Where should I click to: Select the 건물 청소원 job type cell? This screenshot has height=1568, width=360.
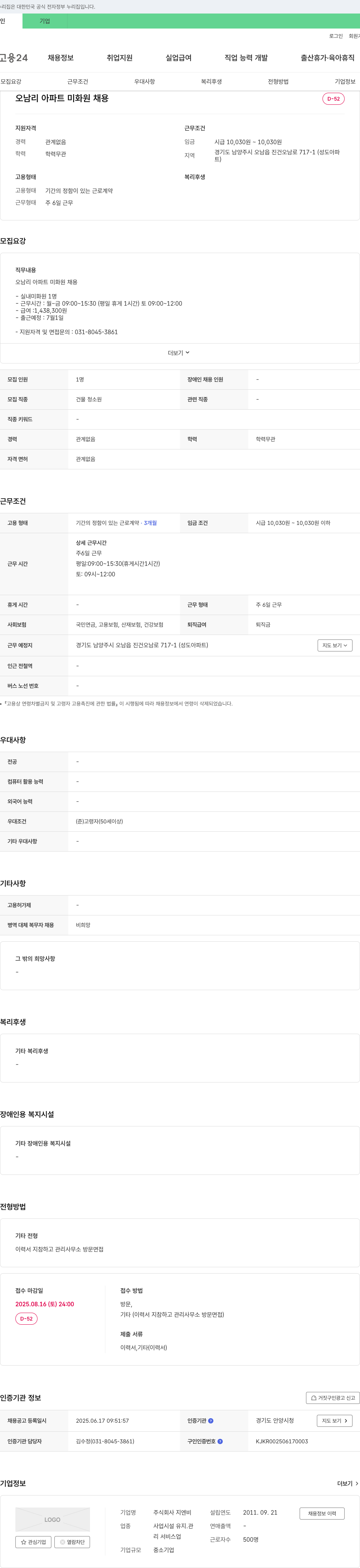coord(89,399)
